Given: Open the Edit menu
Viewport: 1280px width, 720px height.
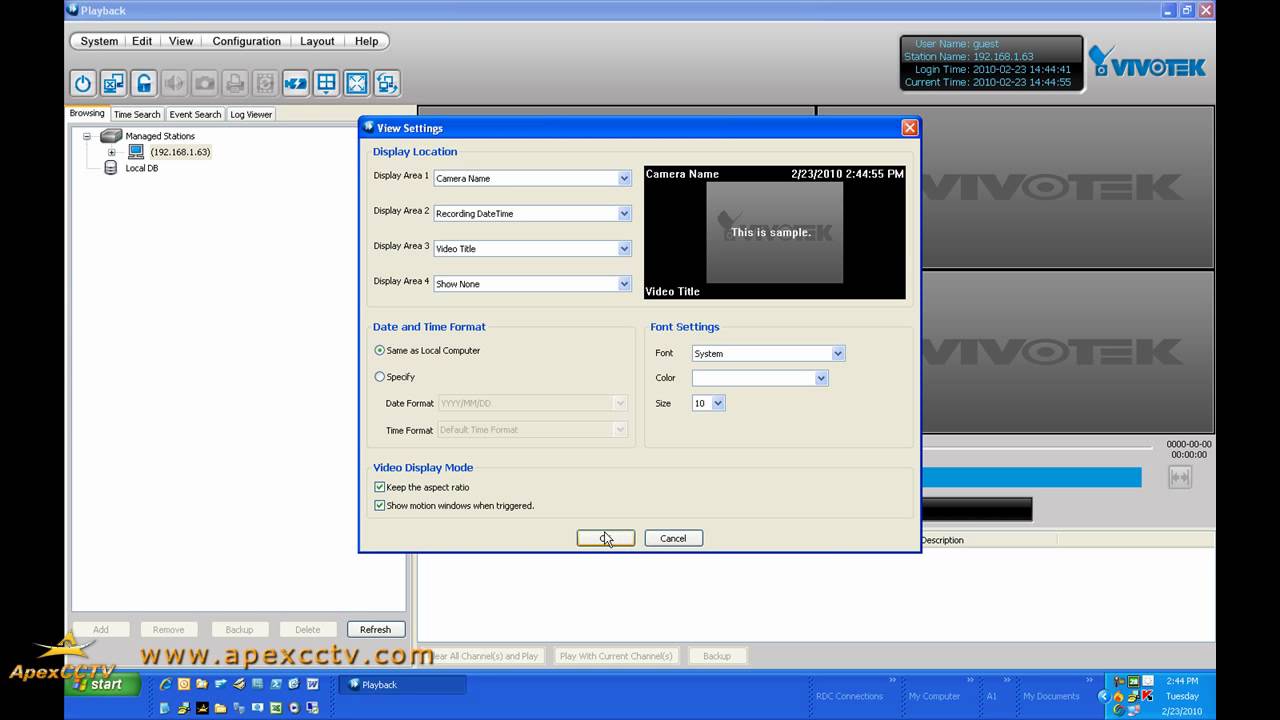Looking at the screenshot, I should [x=142, y=41].
